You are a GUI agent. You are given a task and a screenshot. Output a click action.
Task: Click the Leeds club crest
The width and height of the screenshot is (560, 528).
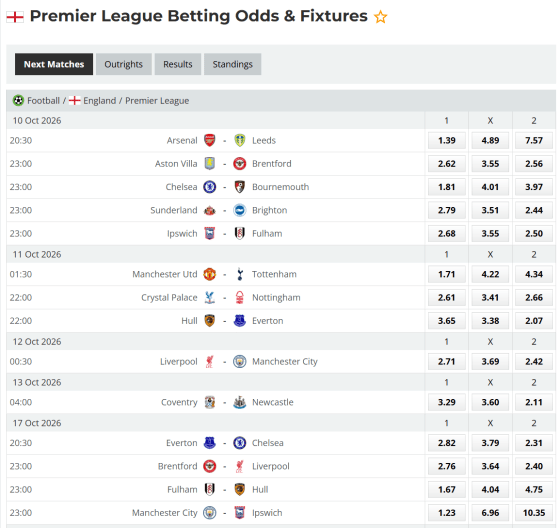coord(240,140)
